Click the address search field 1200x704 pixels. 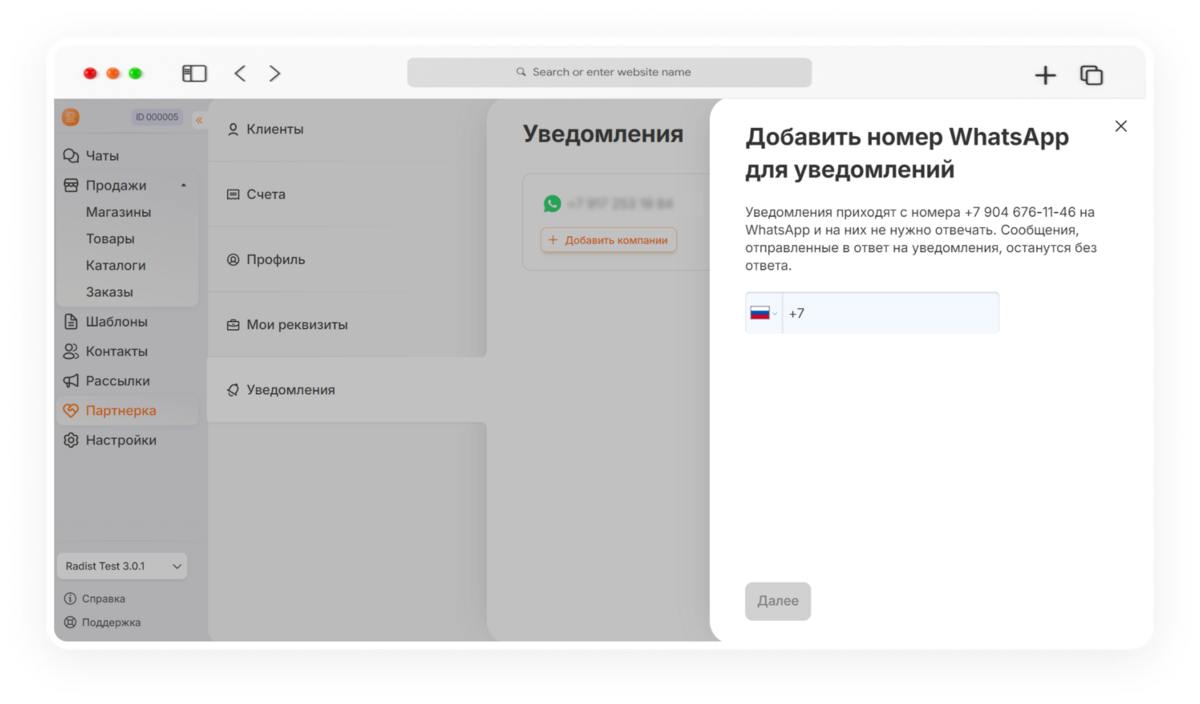[x=609, y=72]
